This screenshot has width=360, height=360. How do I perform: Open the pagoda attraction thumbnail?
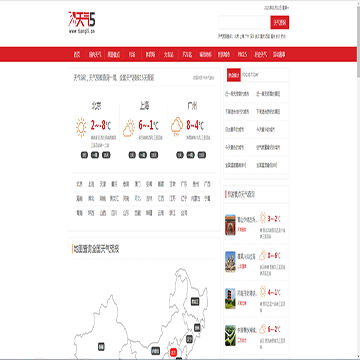pos(230,299)
